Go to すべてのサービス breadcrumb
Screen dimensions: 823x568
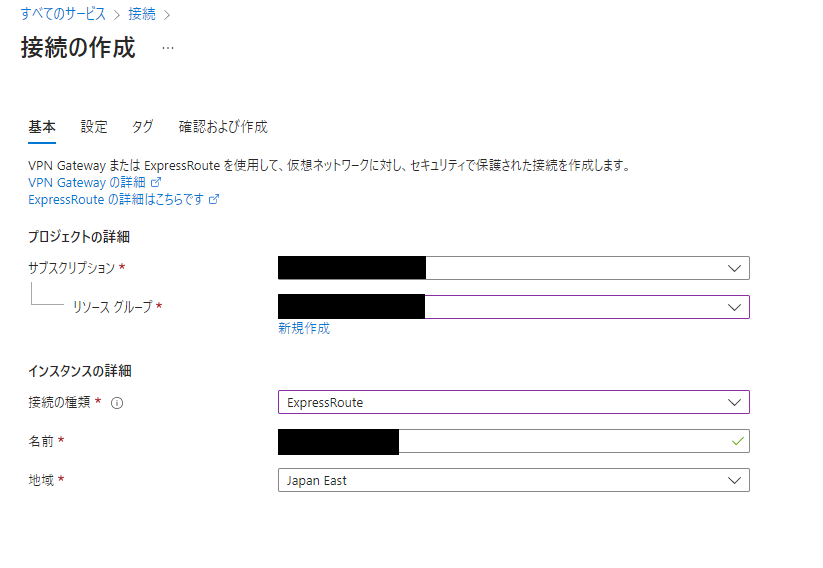[x=63, y=14]
